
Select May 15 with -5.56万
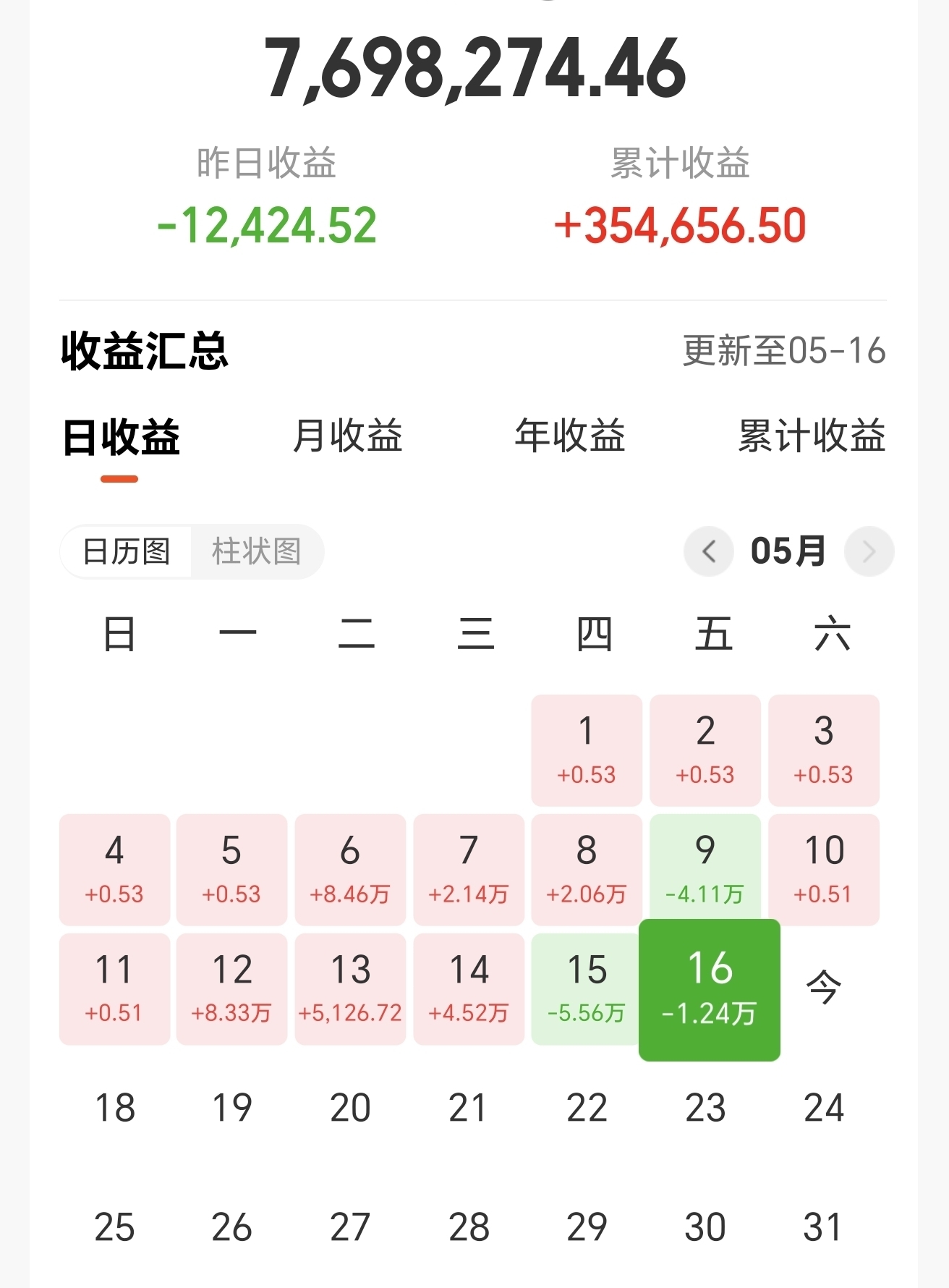click(585, 989)
